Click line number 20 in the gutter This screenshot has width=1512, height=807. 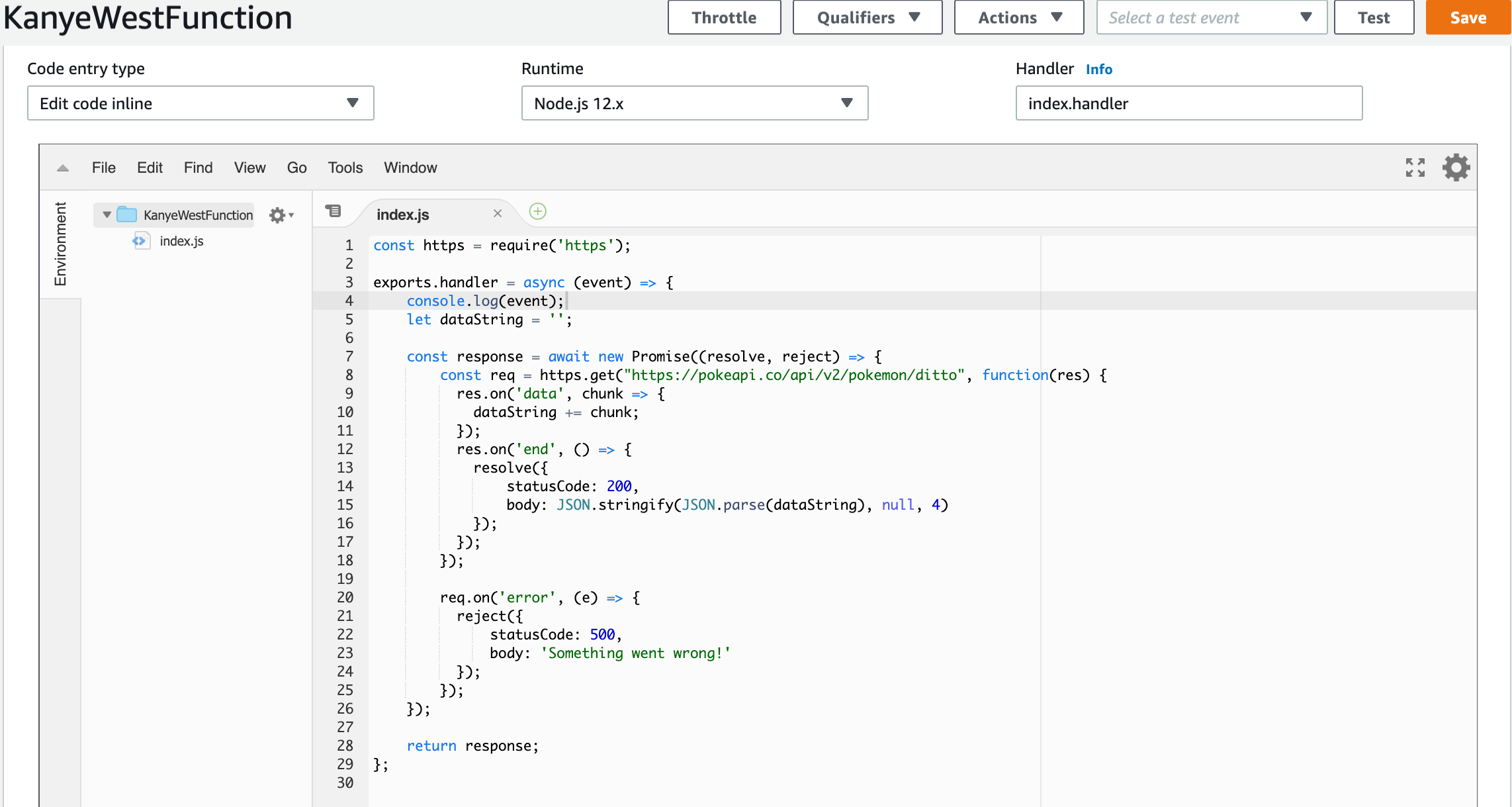(x=345, y=598)
